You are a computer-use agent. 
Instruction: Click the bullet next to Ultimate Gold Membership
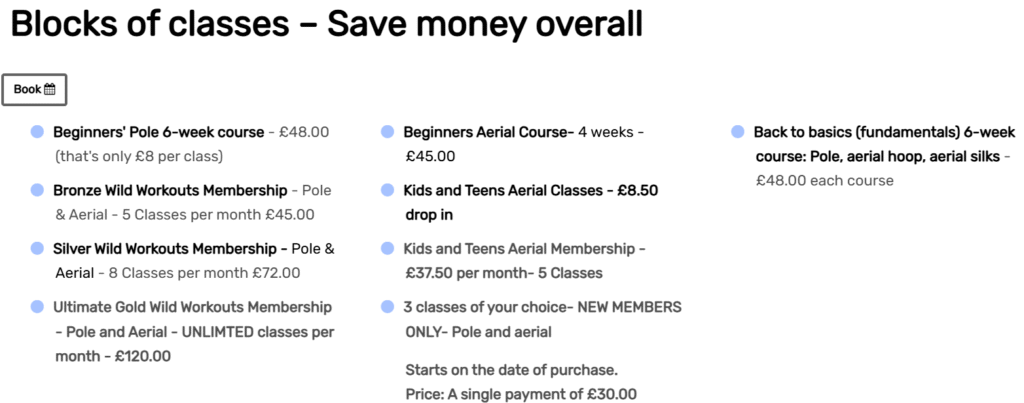pos(37,306)
